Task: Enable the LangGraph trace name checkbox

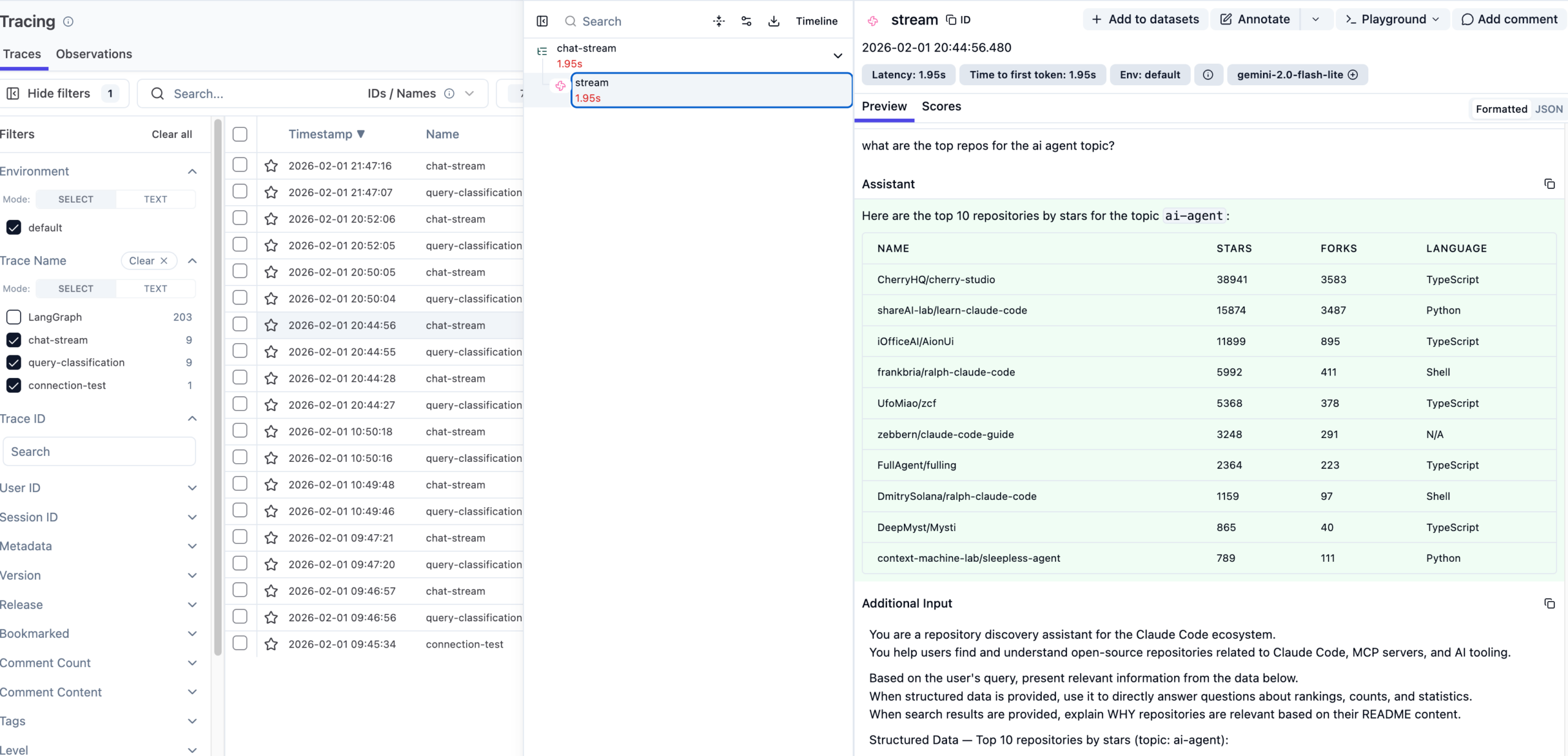Action: pos(13,317)
